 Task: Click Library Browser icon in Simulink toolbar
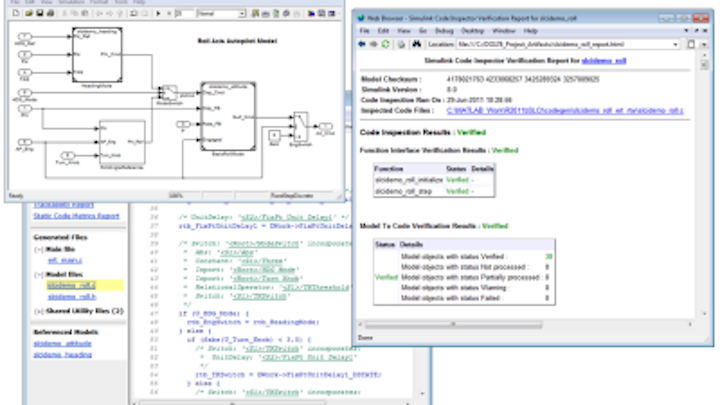[x=311, y=13]
